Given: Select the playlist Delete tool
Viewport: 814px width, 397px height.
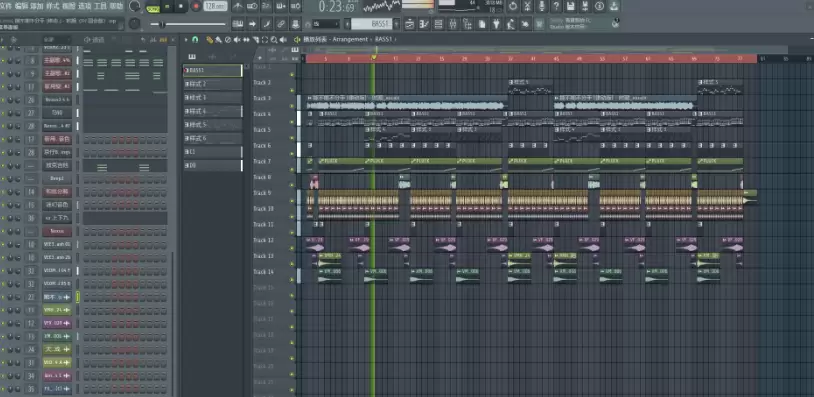Looking at the screenshot, I should (x=228, y=39).
